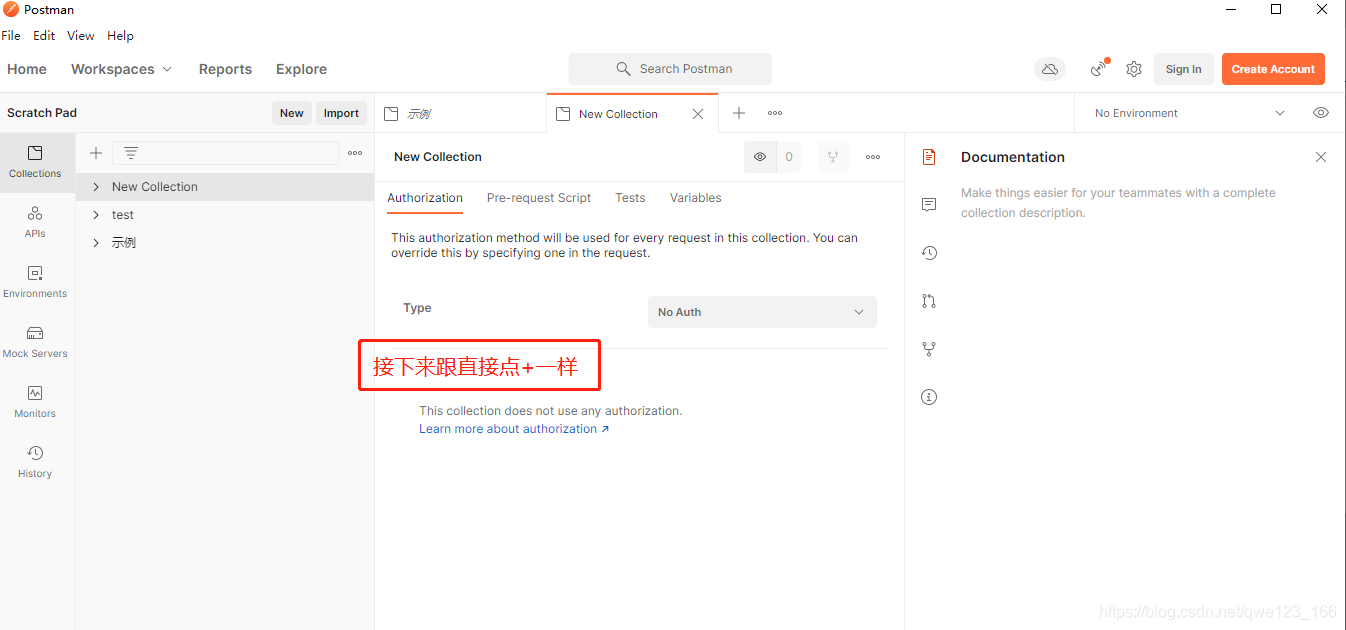Switch to the Variables tab
This screenshot has width=1346, height=630.
tap(696, 198)
